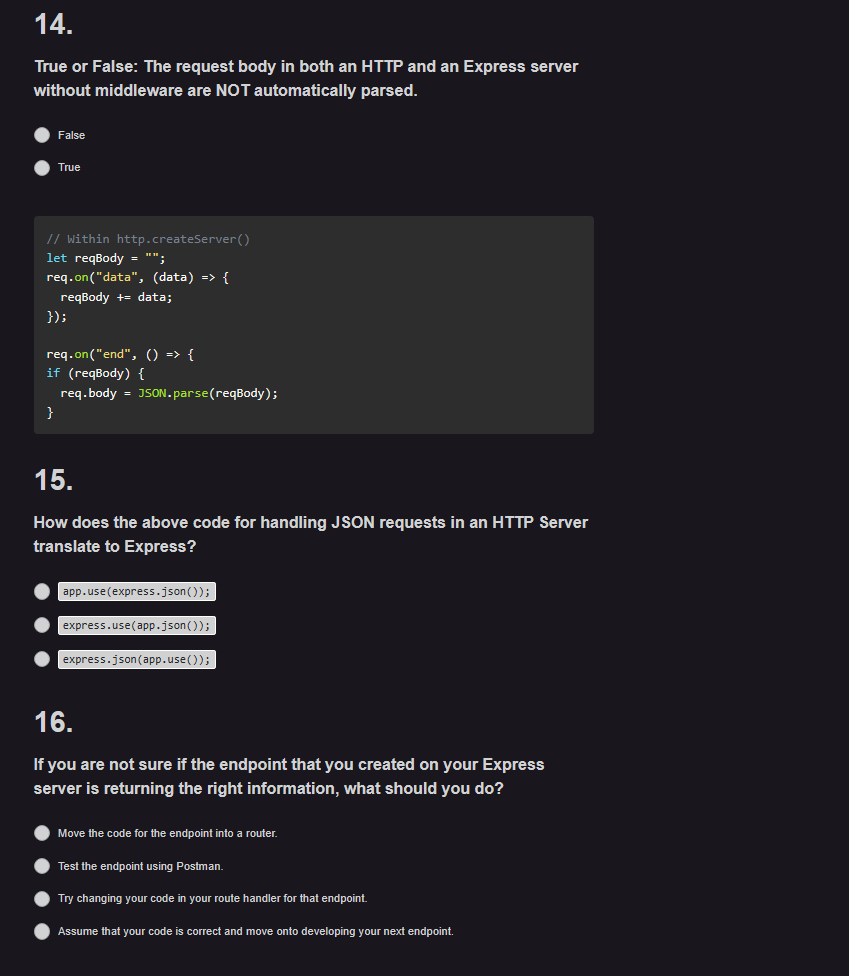Select the True option for question 14
Viewport: 849px width, 976px height.
tap(41, 167)
